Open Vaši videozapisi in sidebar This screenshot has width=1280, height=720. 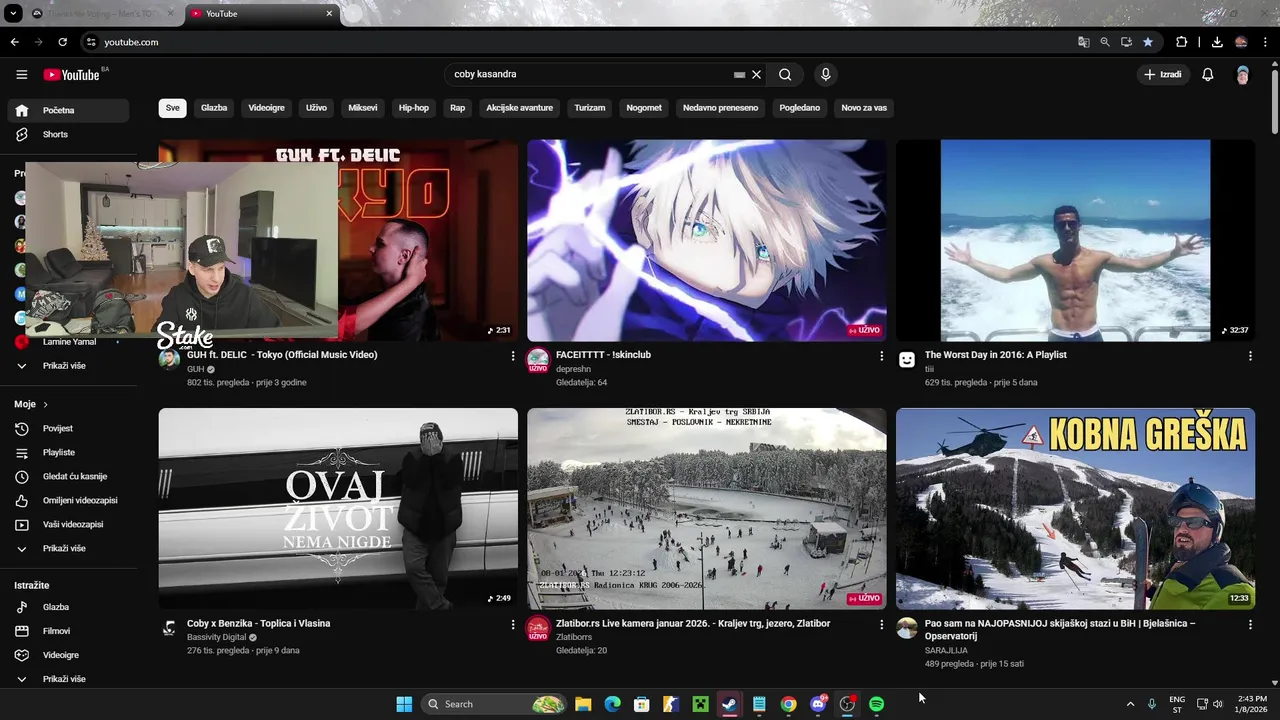click(70, 524)
